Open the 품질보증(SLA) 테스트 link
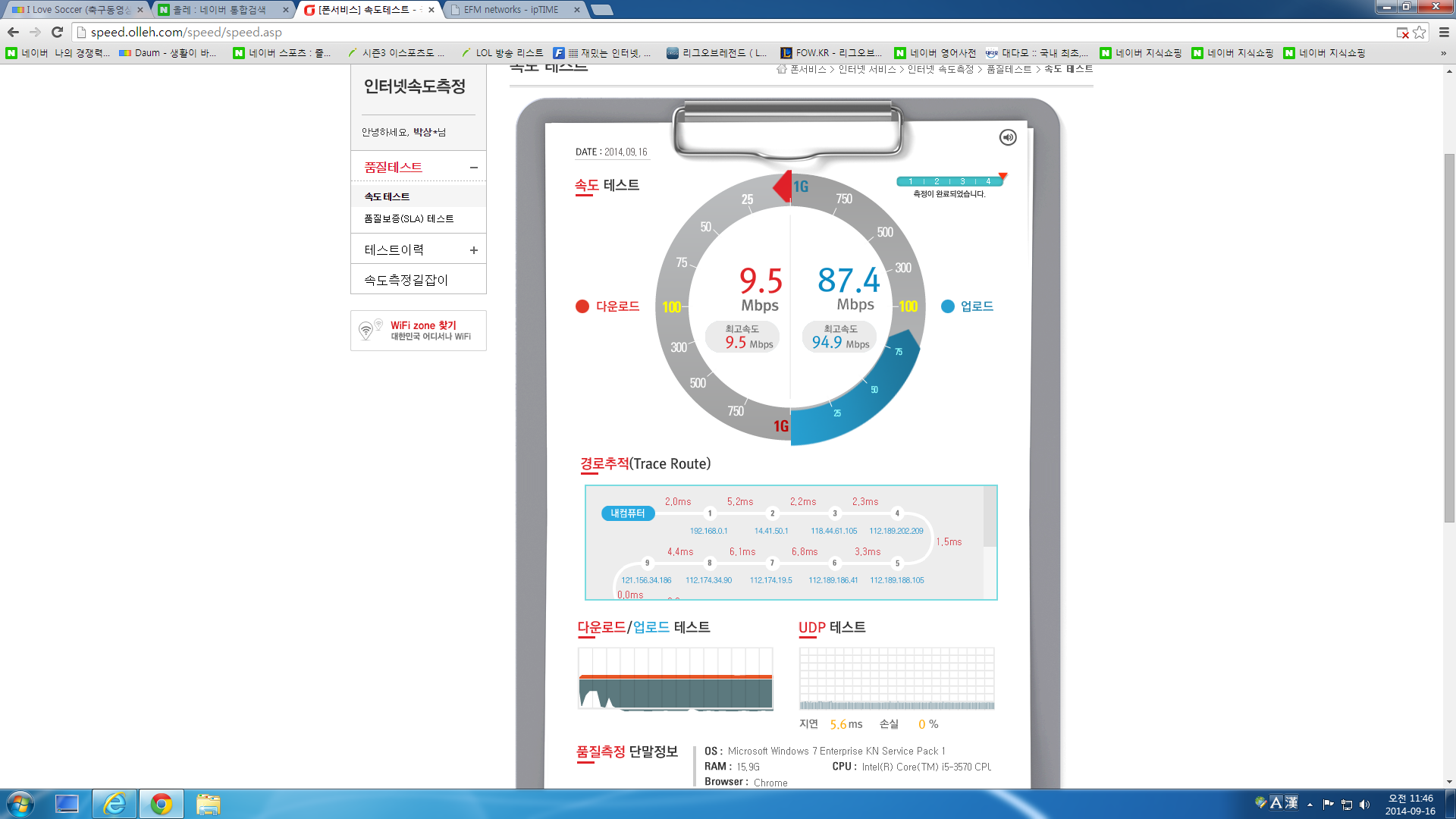 pyautogui.click(x=409, y=218)
